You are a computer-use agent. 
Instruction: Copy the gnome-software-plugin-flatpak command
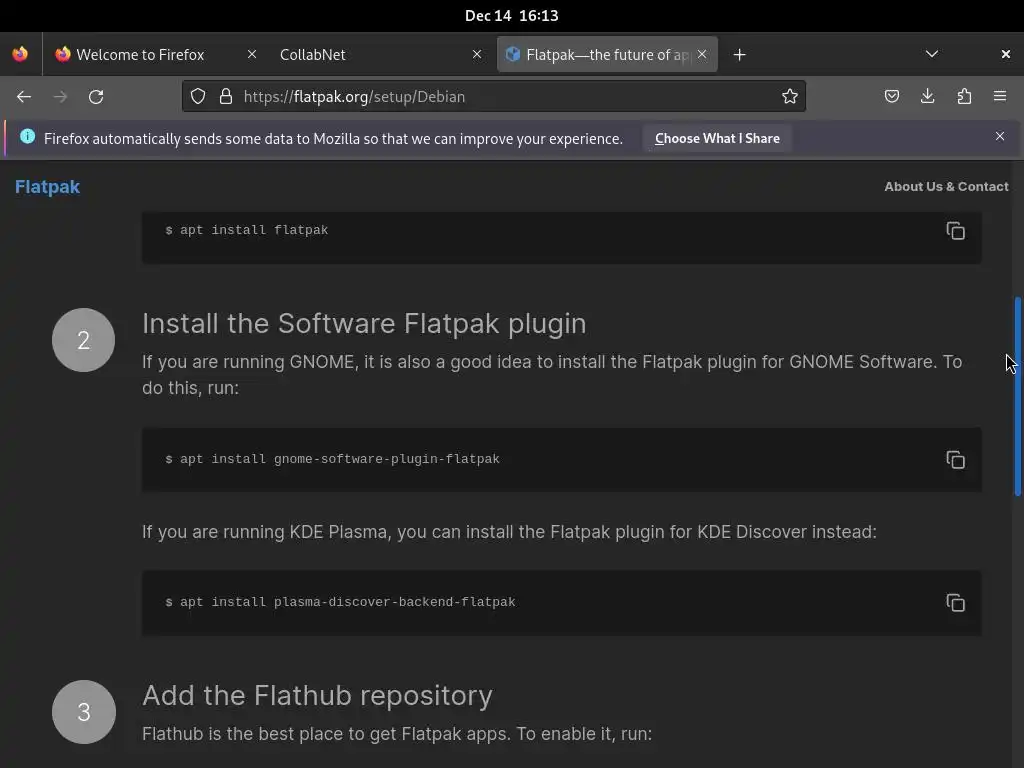[955, 460]
